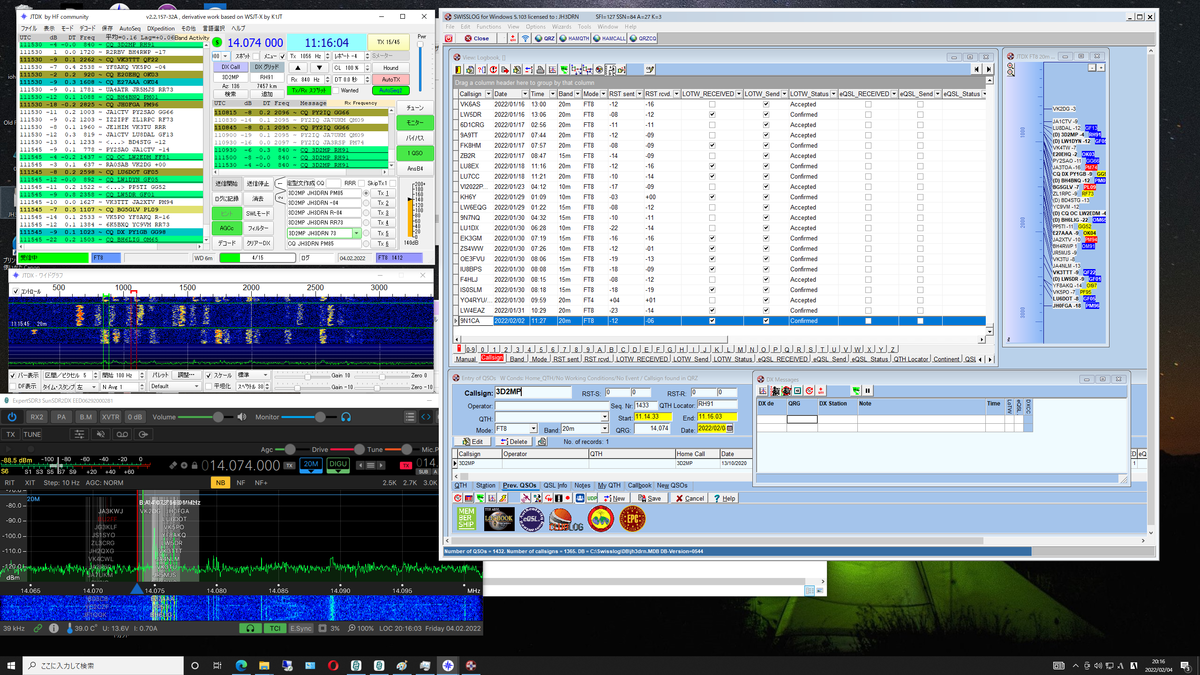Click the LOTW logbook icon

tap(501, 520)
